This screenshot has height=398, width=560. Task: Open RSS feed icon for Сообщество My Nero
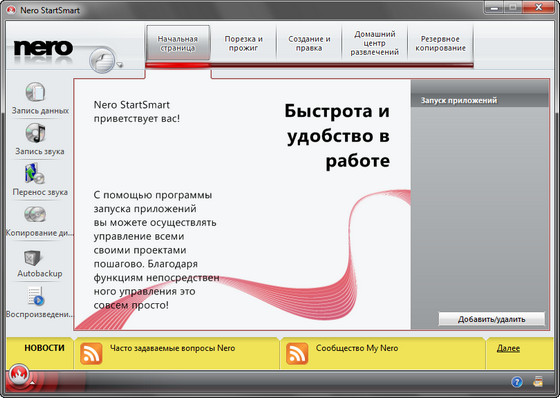297,354
